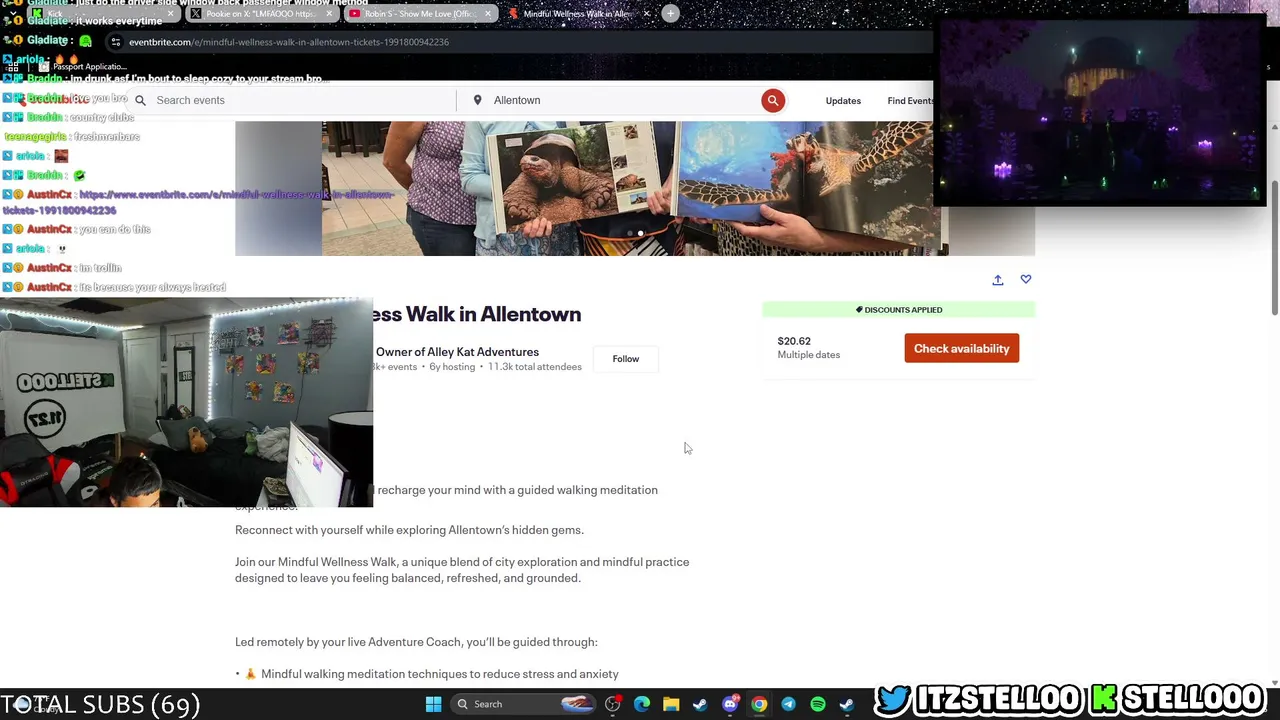This screenshot has height=720, width=1280.
Task: Click the page vertical scrollbar thumb
Action: [1273, 248]
